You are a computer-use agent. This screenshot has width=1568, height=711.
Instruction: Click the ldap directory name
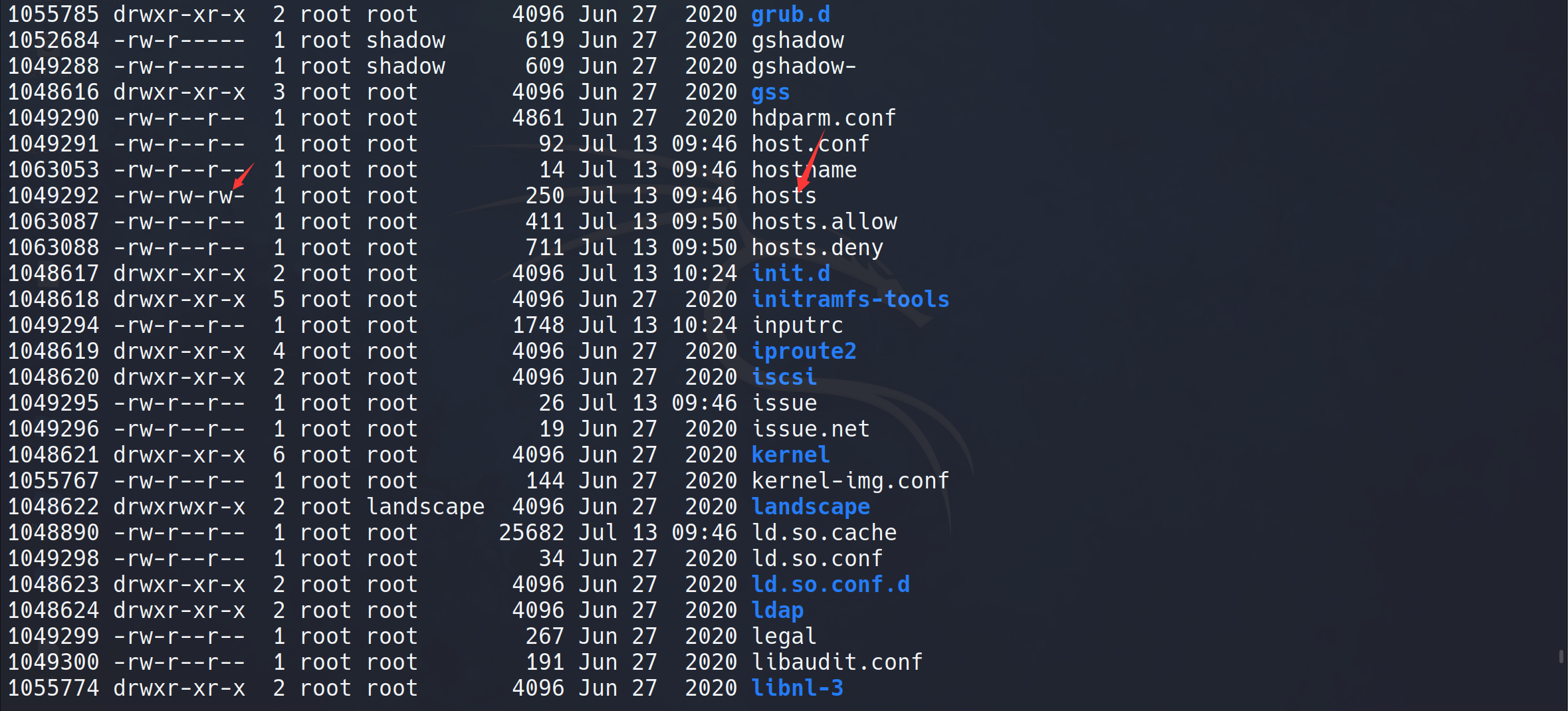(777, 610)
